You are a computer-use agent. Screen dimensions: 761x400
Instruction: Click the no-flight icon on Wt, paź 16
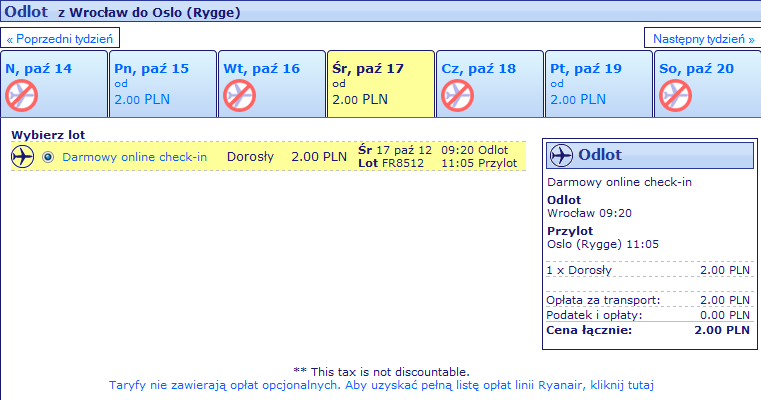tap(239, 96)
